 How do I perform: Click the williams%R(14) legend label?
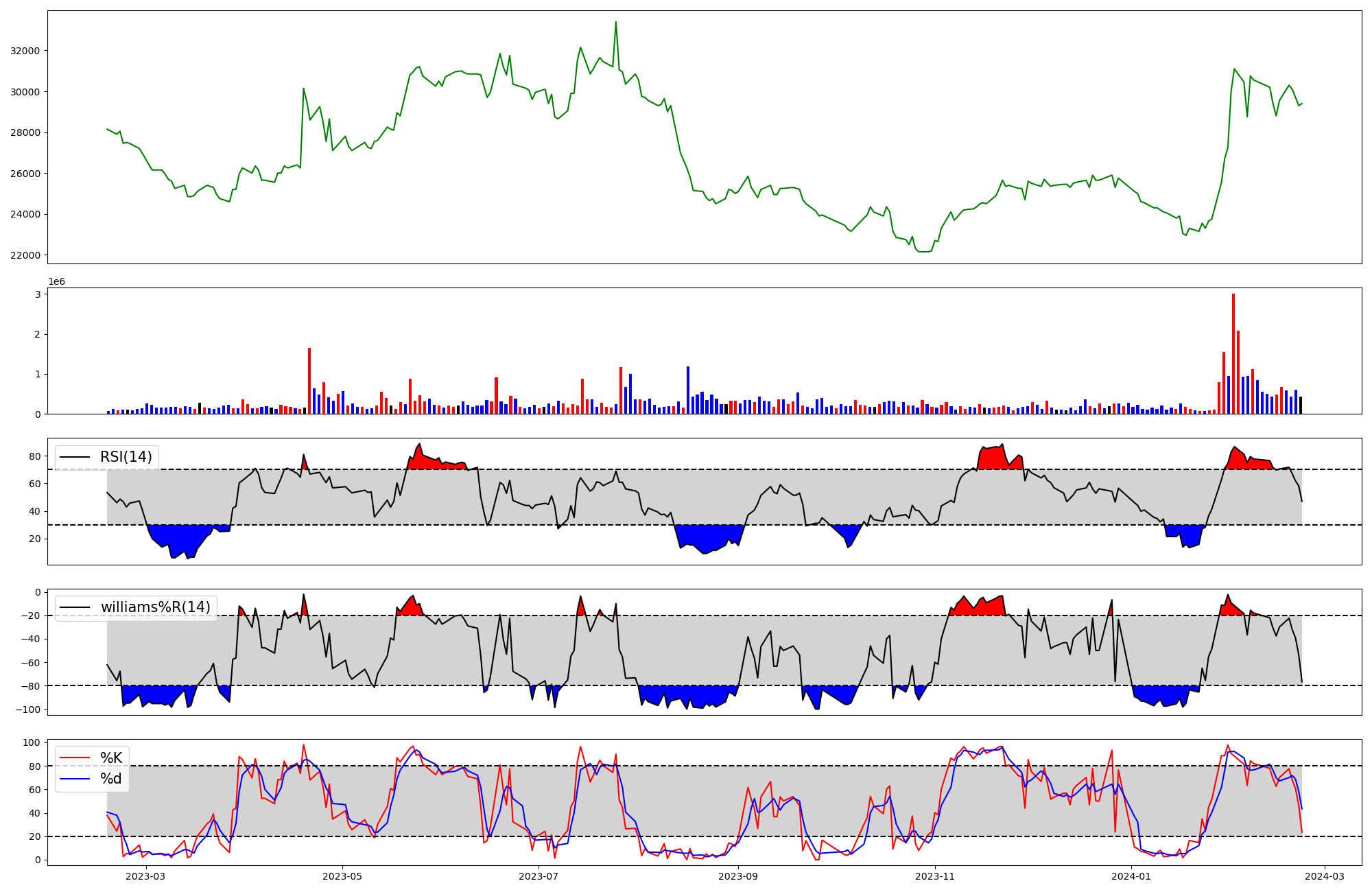point(155,607)
